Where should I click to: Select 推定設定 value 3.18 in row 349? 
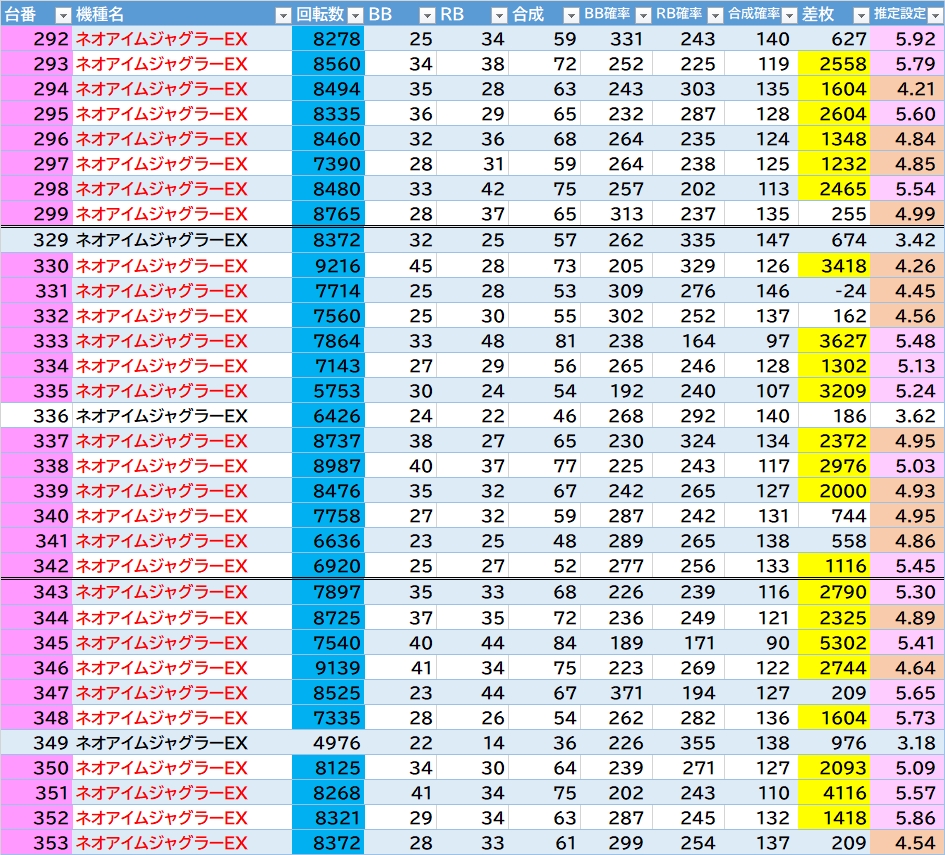click(907, 743)
